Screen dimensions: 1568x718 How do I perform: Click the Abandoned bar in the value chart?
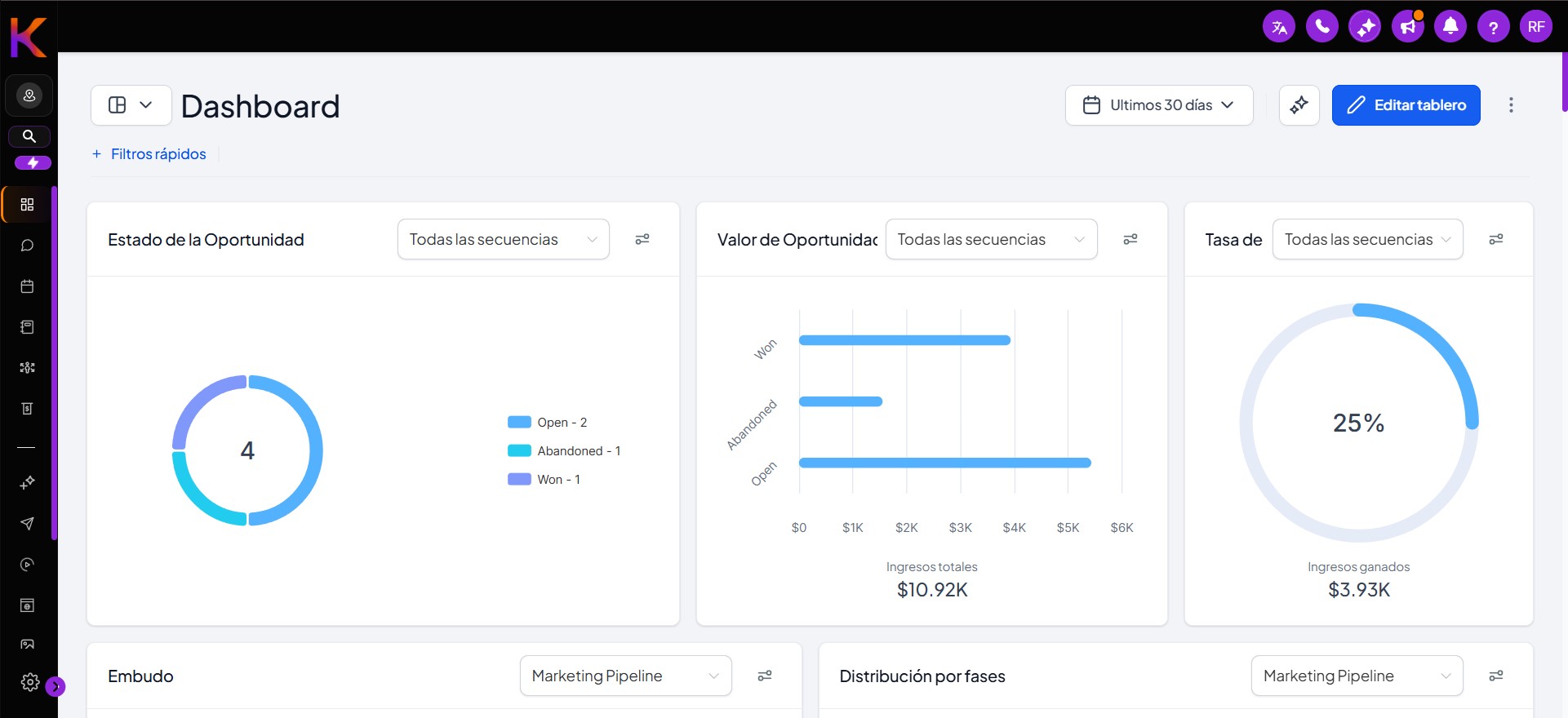[841, 401]
